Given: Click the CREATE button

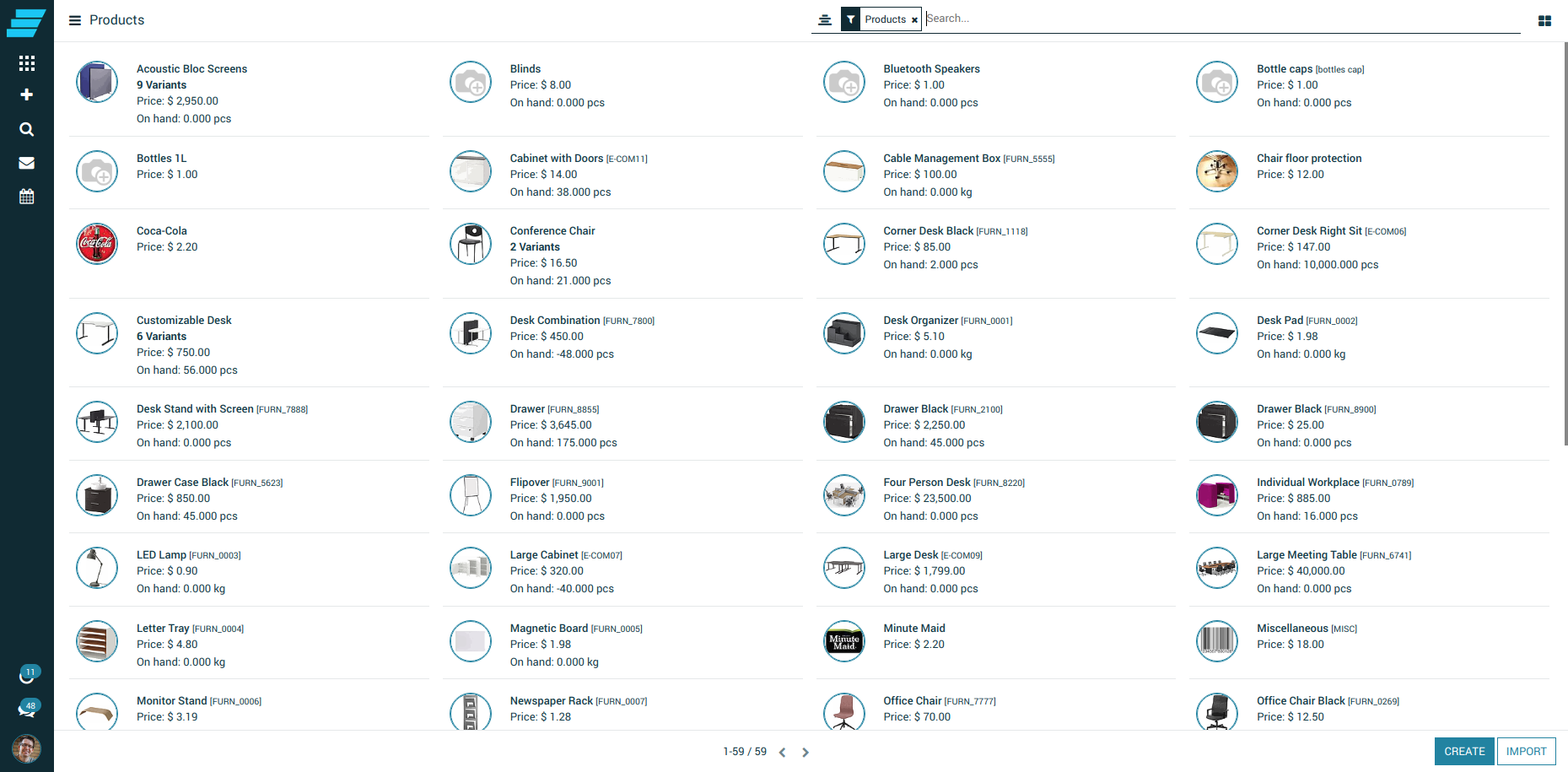Looking at the screenshot, I should click(1463, 751).
